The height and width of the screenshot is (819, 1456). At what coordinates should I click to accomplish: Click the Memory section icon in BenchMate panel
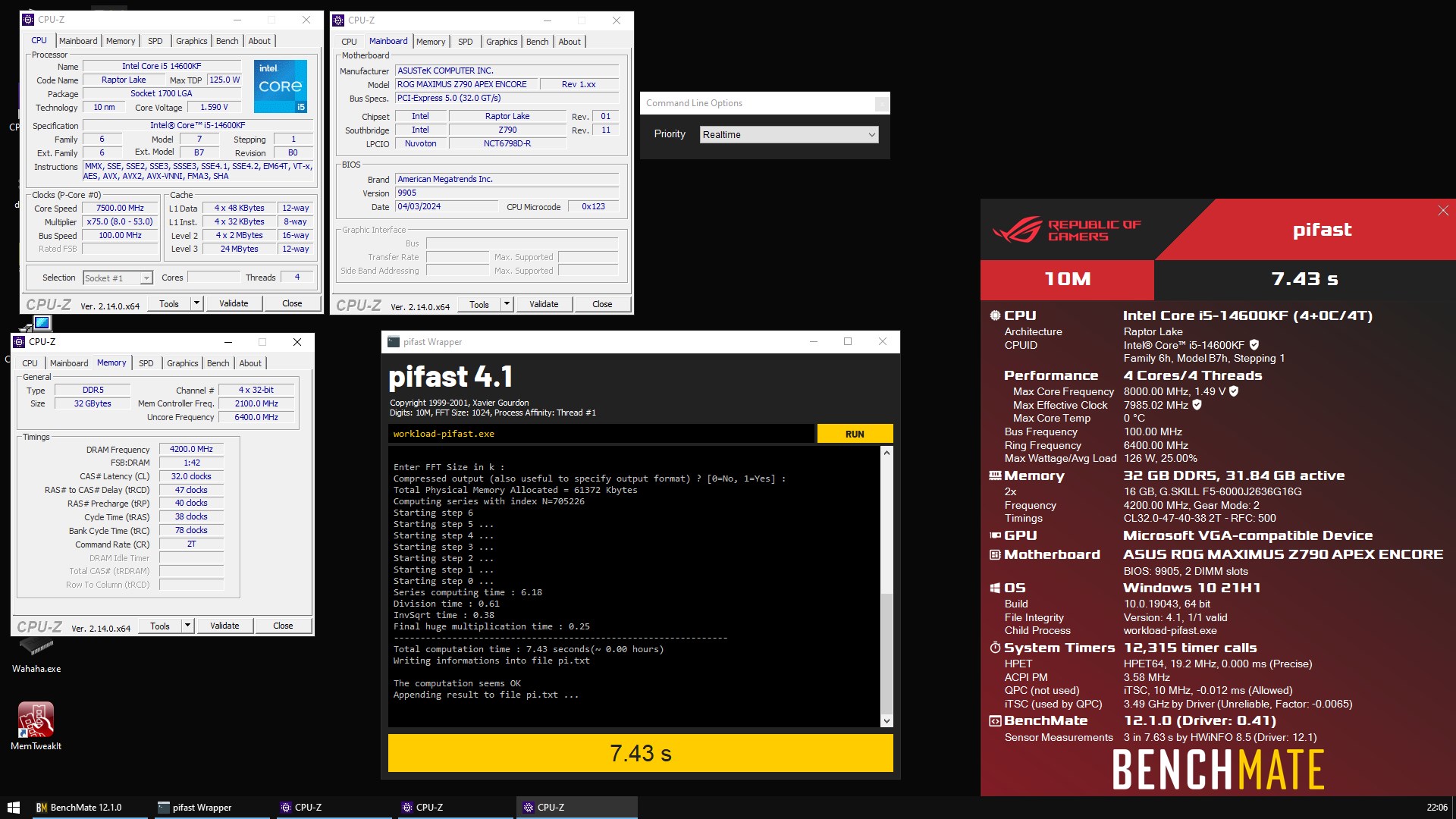tap(995, 476)
